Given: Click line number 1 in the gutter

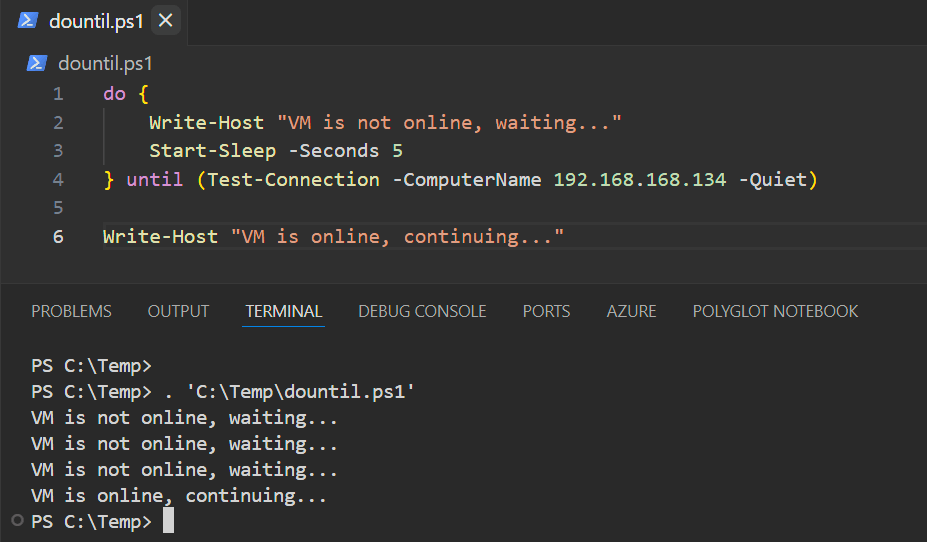Looking at the screenshot, I should tap(58, 94).
